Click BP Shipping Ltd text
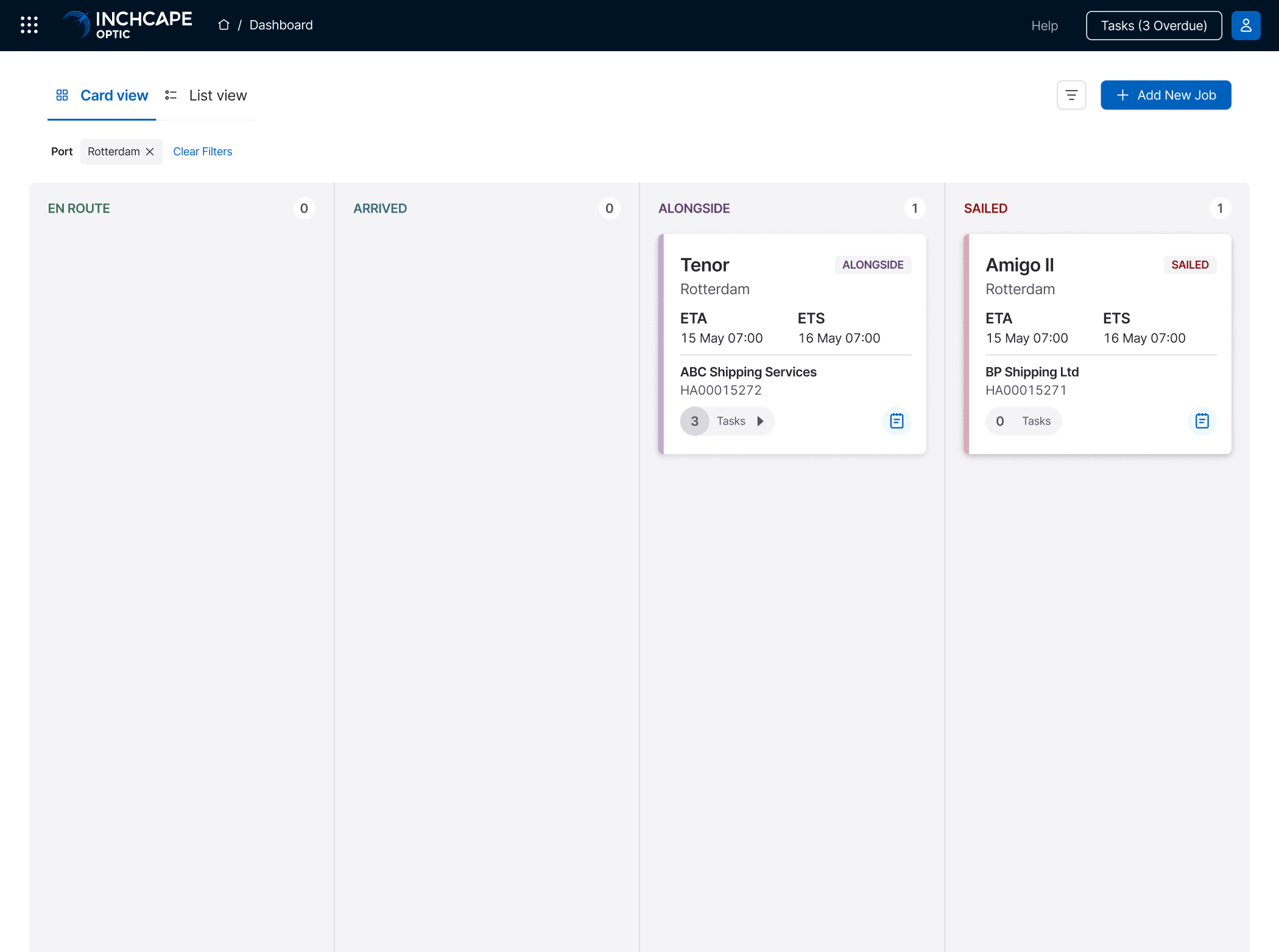Viewport: 1279px width, 952px height. (1032, 372)
